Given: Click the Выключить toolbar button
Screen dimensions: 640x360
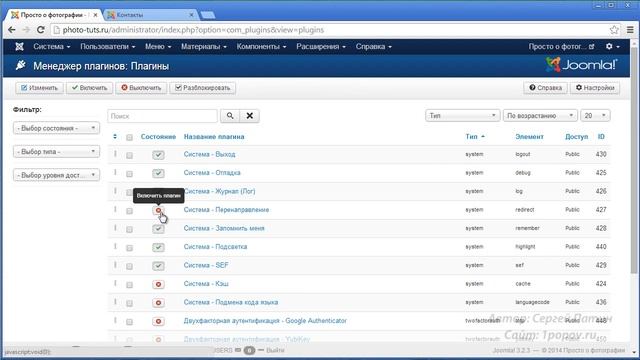Looking at the screenshot, I should click(141, 88).
